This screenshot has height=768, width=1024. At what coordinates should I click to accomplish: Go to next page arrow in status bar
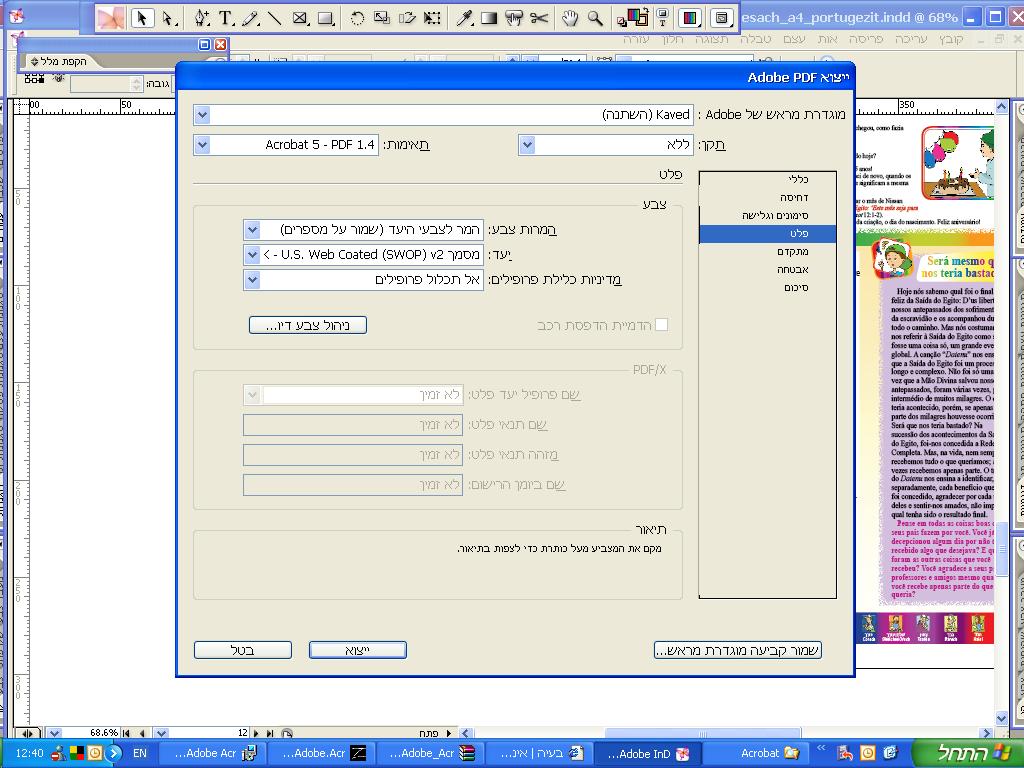[256, 733]
